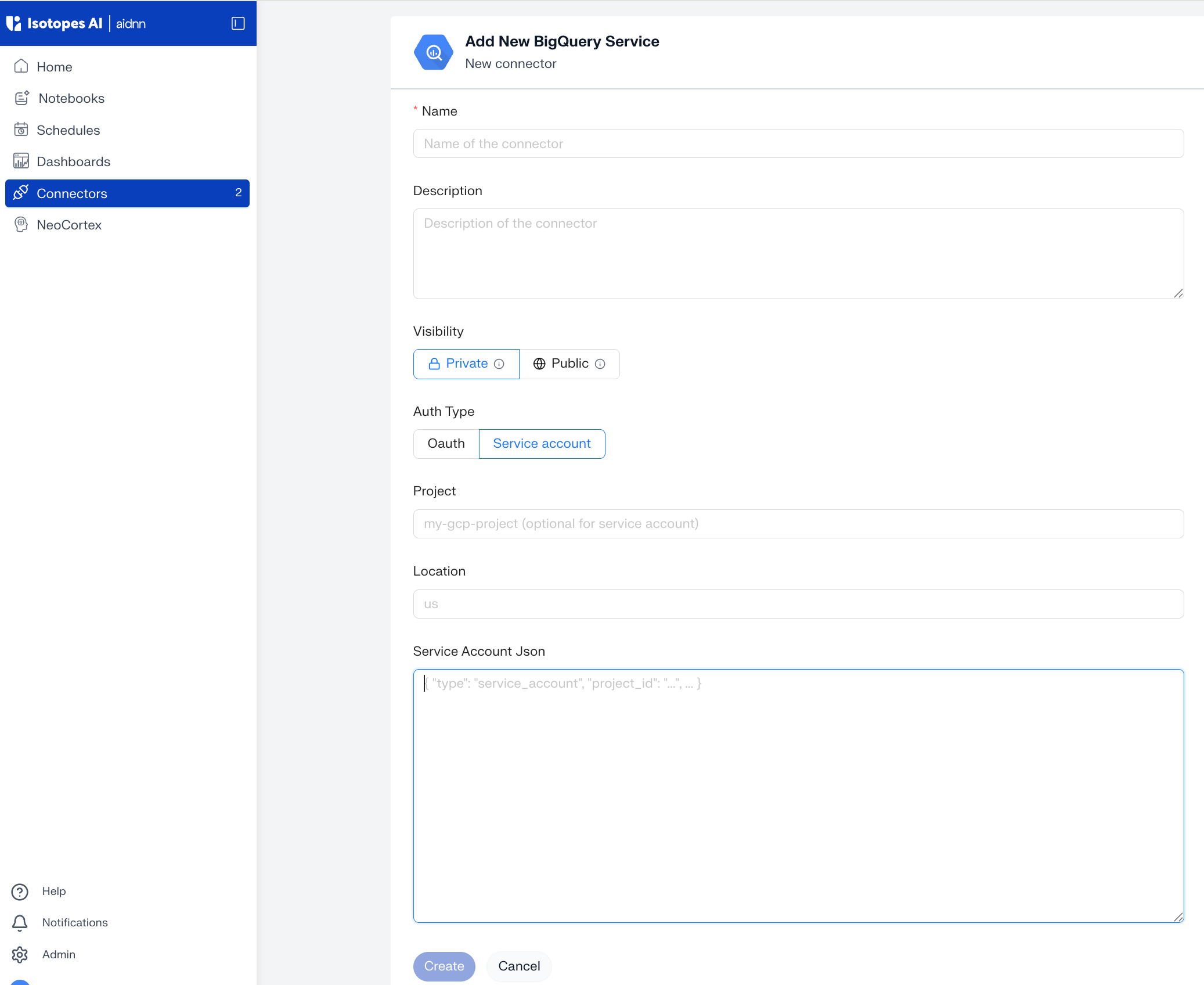Choose Oauth auth type
This screenshot has width=1204, height=985.
pyautogui.click(x=446, y=444)
